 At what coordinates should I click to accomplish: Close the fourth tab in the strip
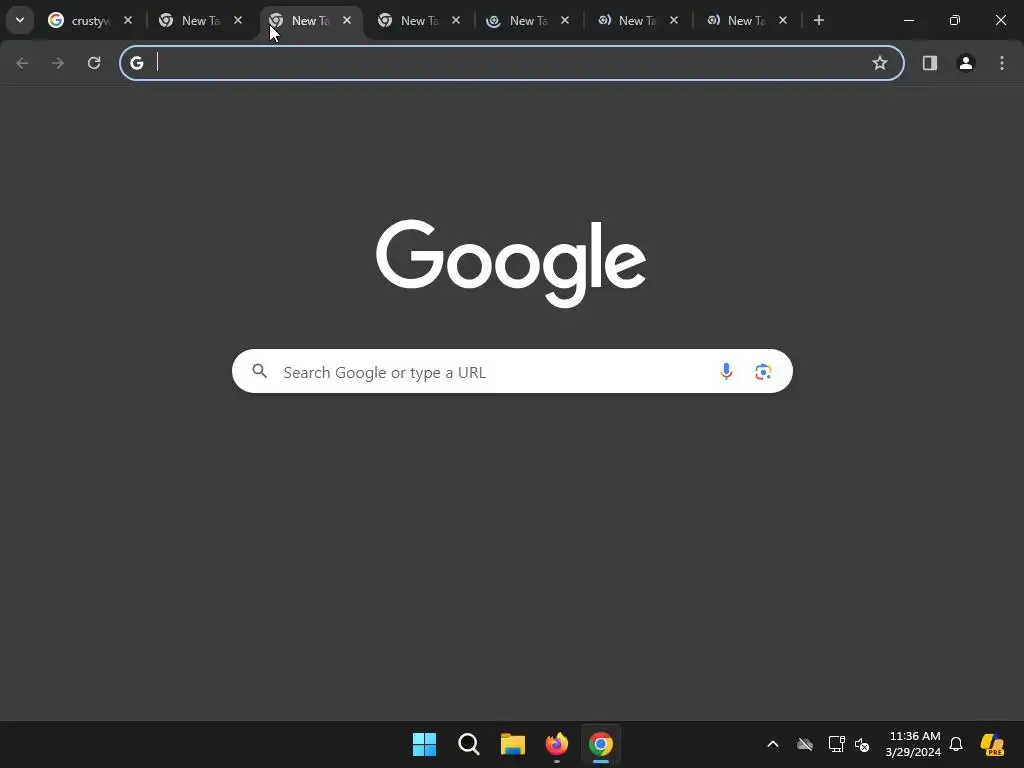pyautogui.click(x=456, y=20)
